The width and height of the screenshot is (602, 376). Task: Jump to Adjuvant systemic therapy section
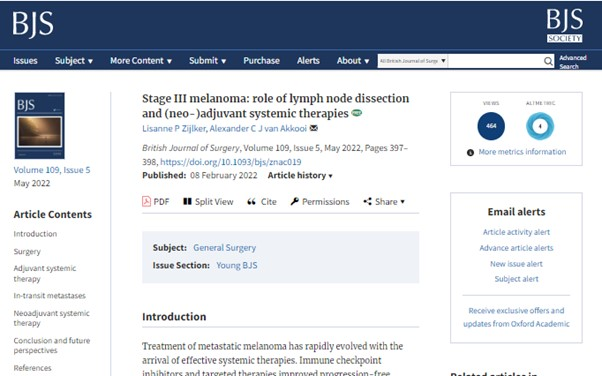point(45,273)
